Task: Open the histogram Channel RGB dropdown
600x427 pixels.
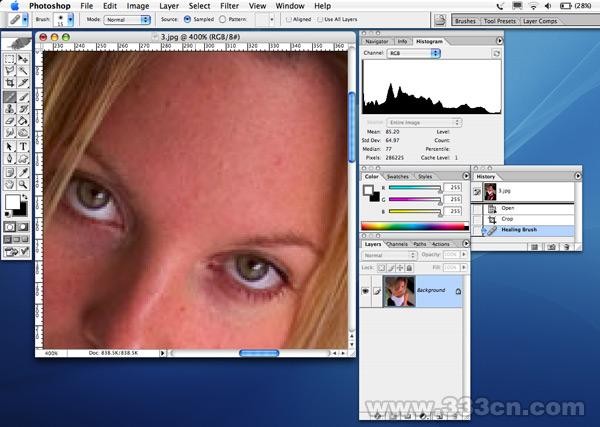Action: 411,53
